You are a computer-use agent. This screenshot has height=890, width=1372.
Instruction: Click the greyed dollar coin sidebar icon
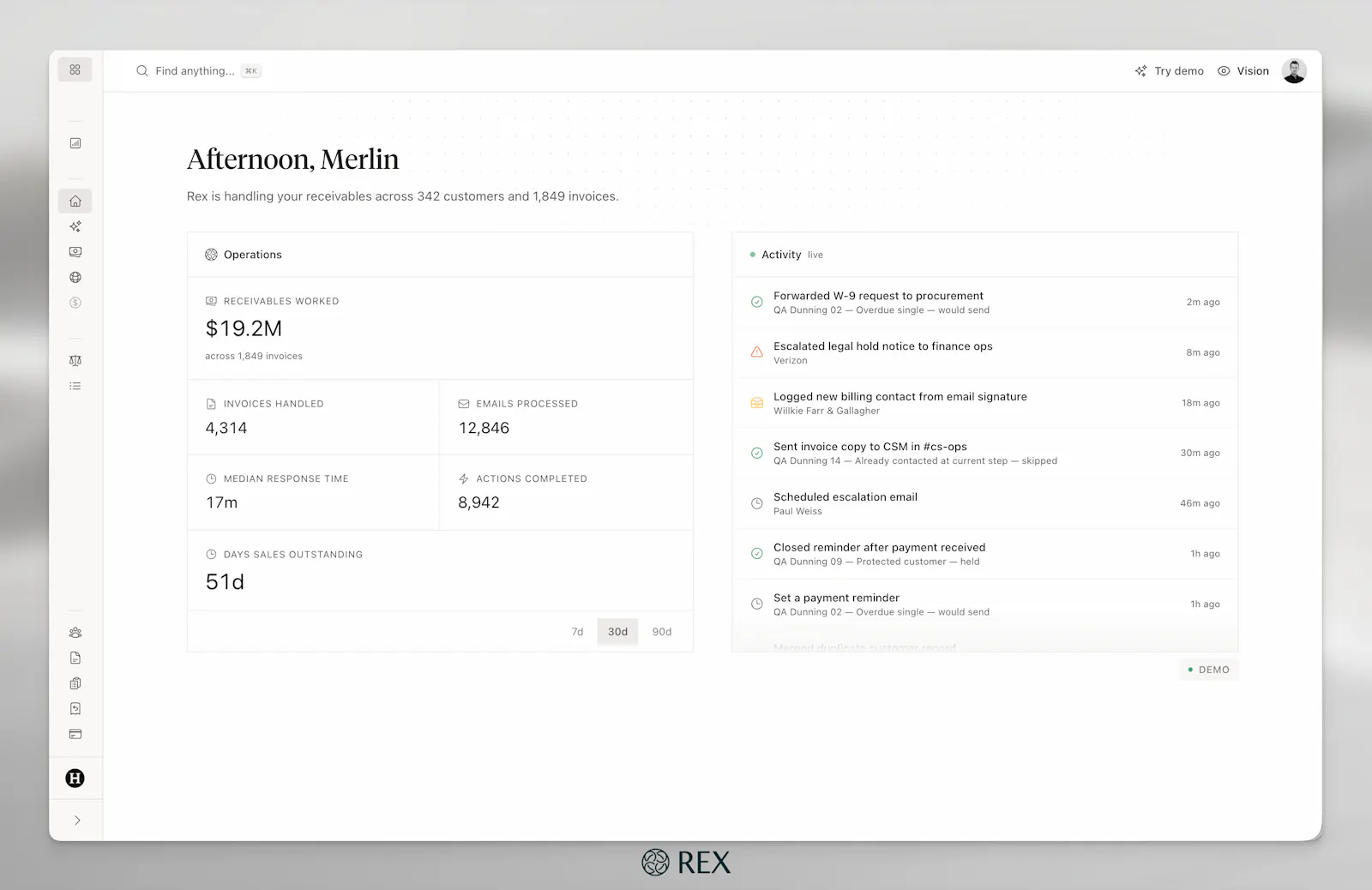(75, 303)
